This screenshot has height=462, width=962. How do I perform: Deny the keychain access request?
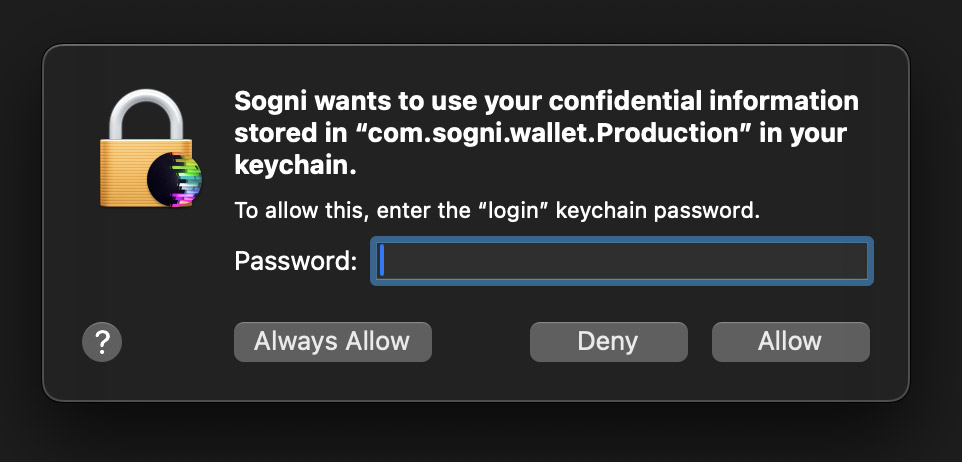click(x=608, y=342)
